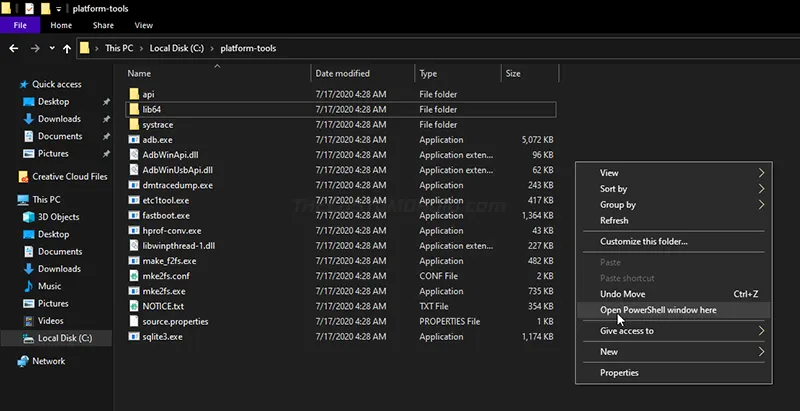Viewport: 800px width, 411px height.
Task: Click the lib64 folder icon
Action: [134, 110]
